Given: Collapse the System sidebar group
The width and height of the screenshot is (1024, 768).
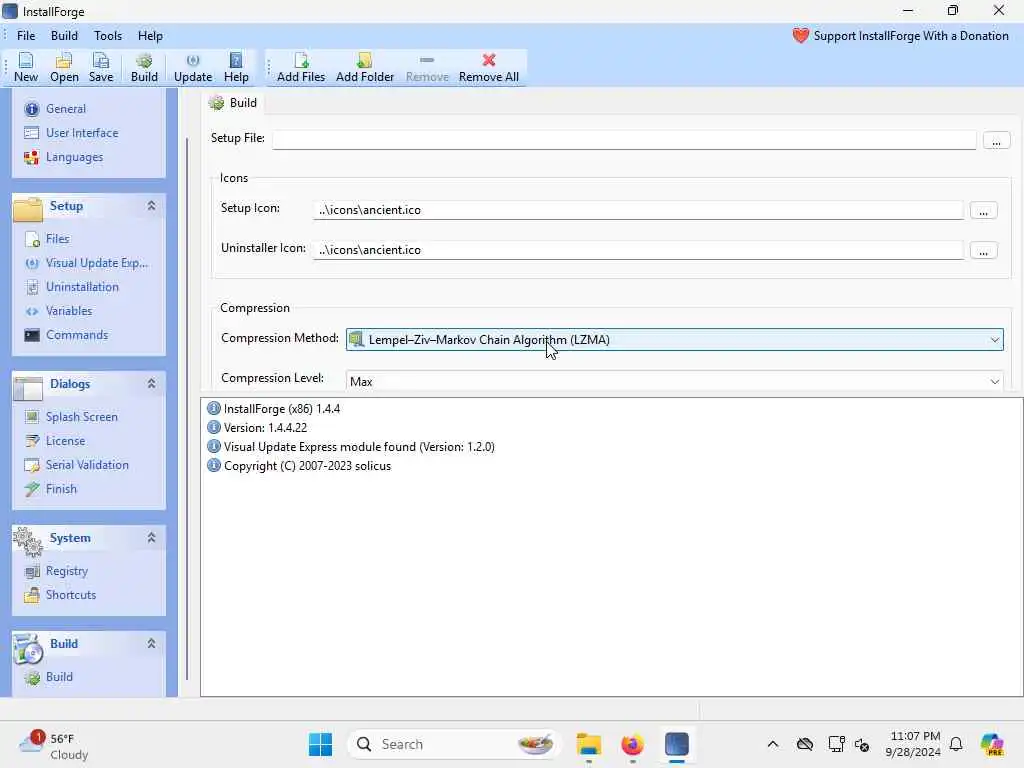Looking at the screenshot, I should click(x=151, y=538).
